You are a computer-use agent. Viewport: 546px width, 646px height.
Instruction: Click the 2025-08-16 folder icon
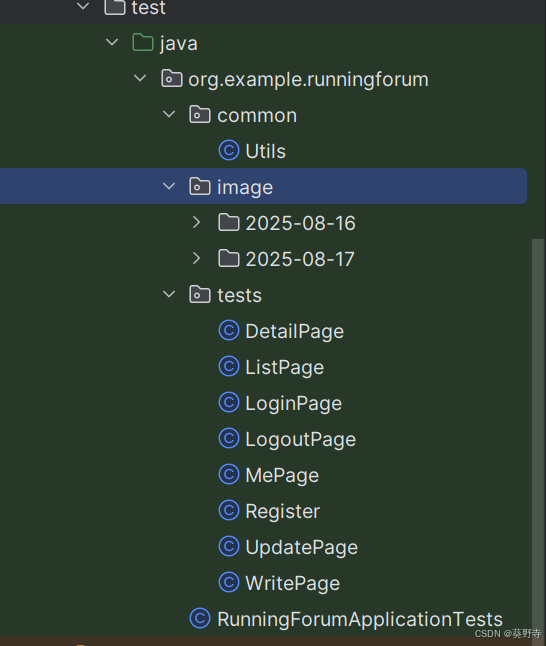pos(229,222)
